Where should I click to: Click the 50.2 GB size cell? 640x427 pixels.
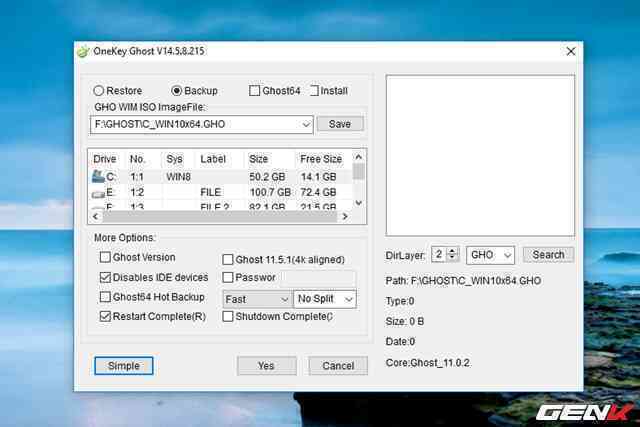click(x=267, y=177)
